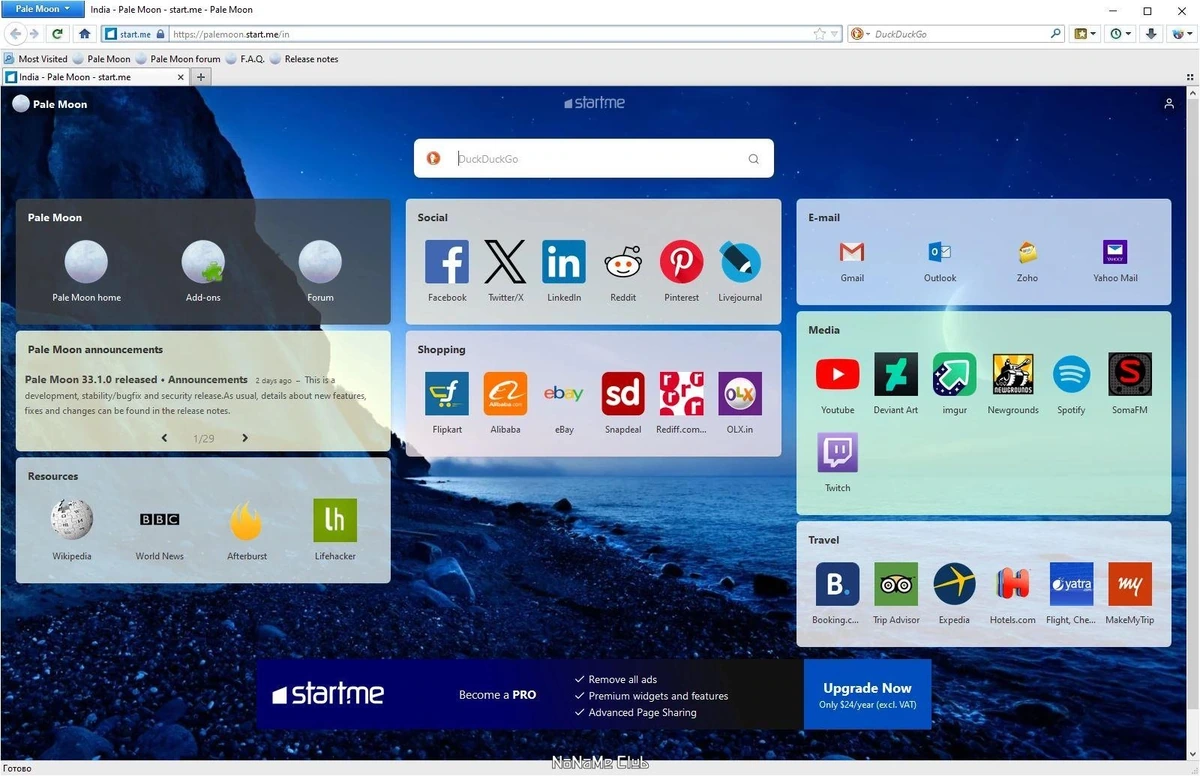The width and height of the screenshot is (1200, 776).
Task: Focus the DuckDuckGo page search field
Action: (x=594, y=158)
